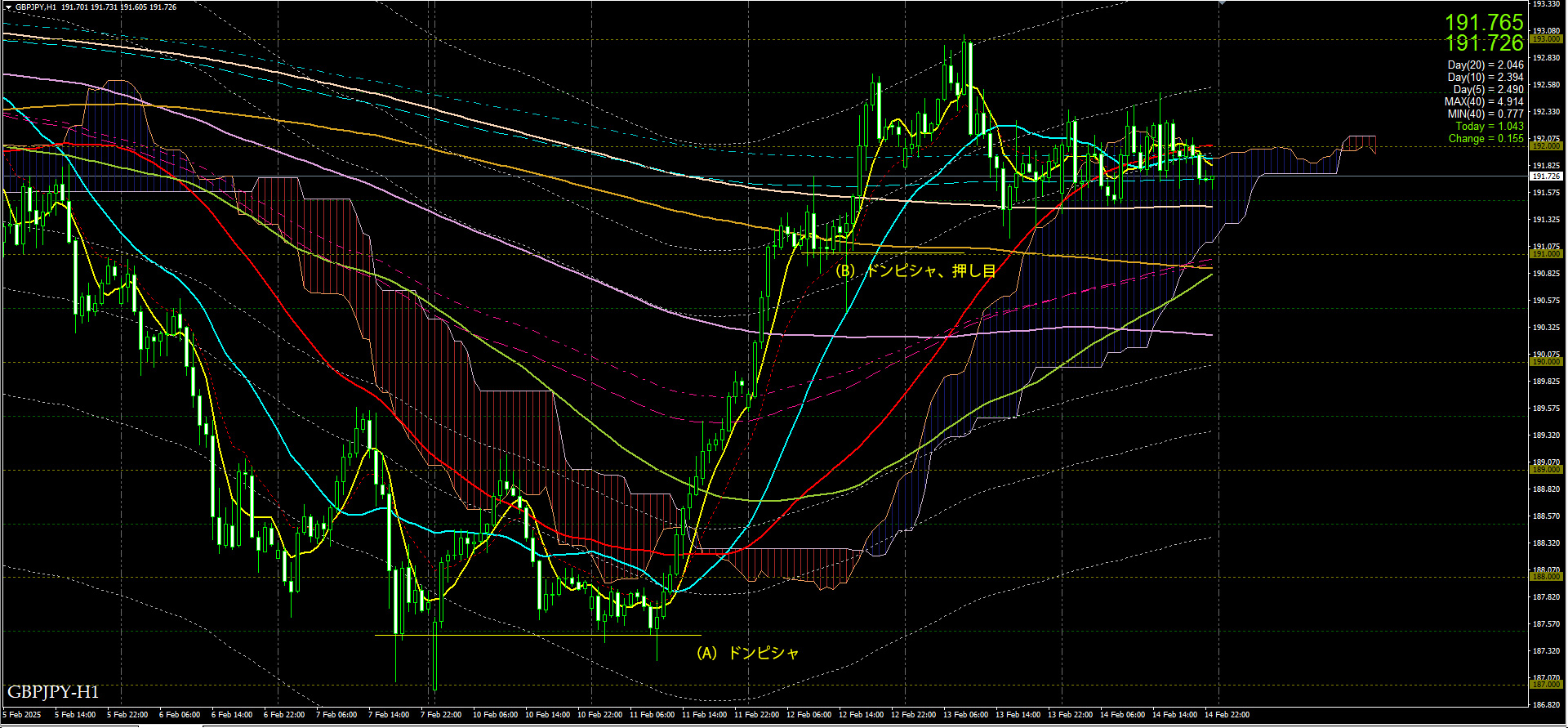The image size is (1568, 728).
Task: Click the 192.000 price level tag
Action: [x=1545, y=146]
